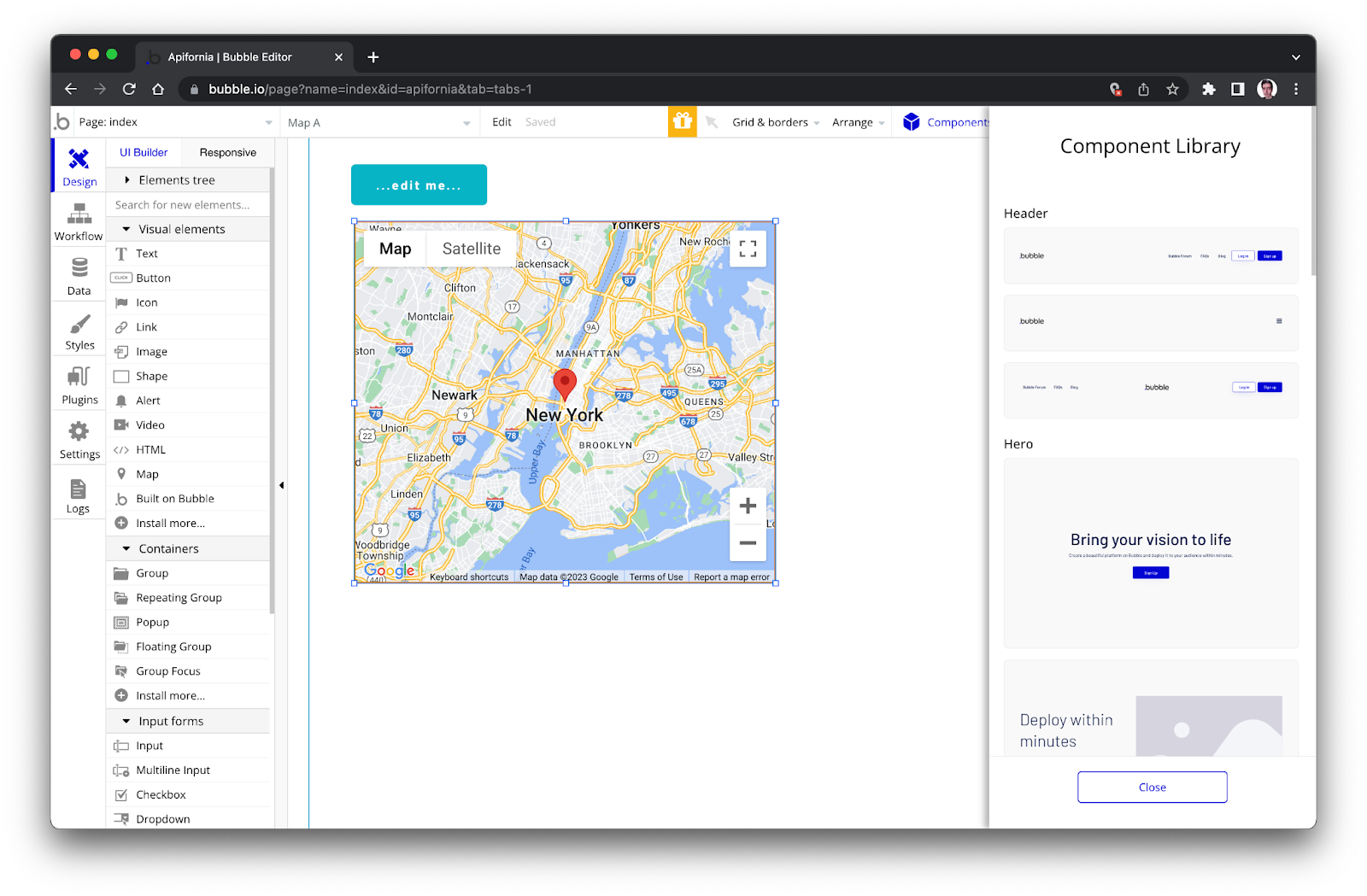Select the Icon element

pyautogui.click(x=189, y=302)
